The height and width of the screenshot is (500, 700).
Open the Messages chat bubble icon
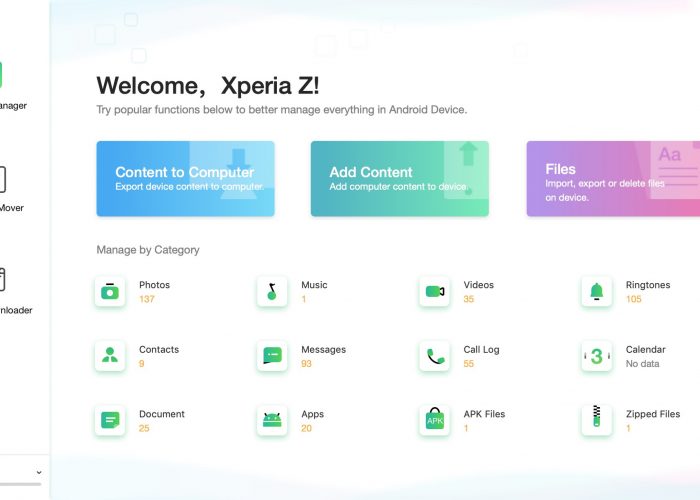[272, 356]
